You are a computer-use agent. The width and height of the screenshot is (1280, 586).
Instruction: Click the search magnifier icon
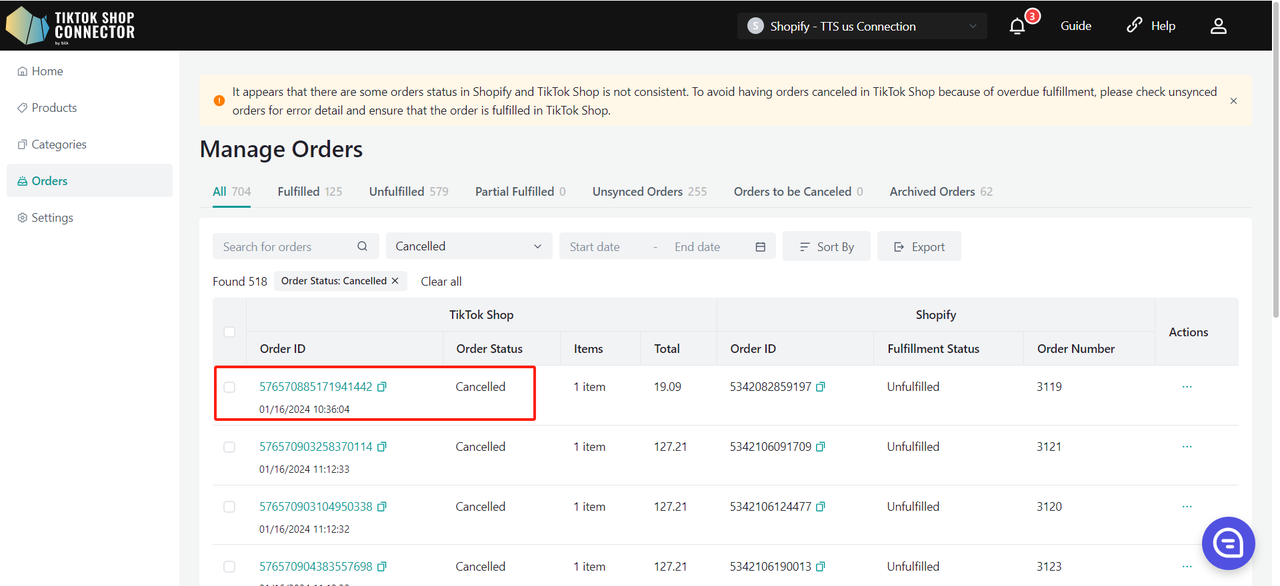click(x=362, y=247)
